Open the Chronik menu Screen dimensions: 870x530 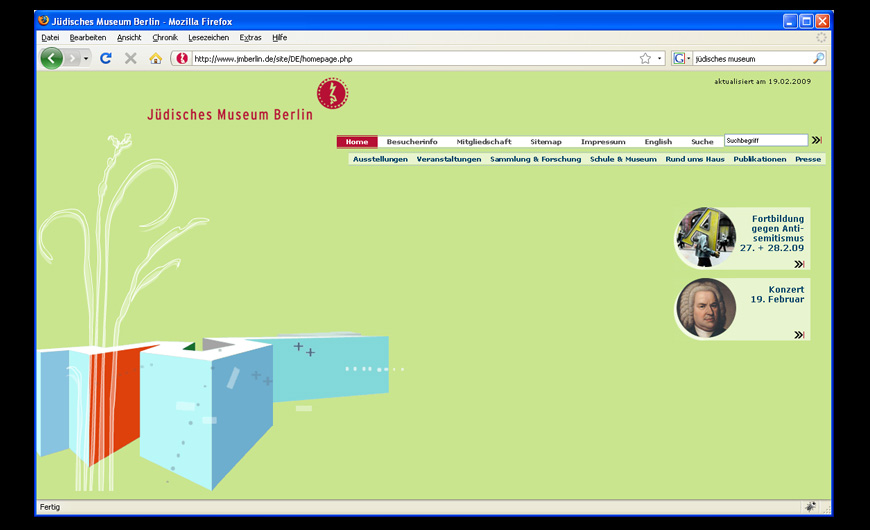click(165, 38)
